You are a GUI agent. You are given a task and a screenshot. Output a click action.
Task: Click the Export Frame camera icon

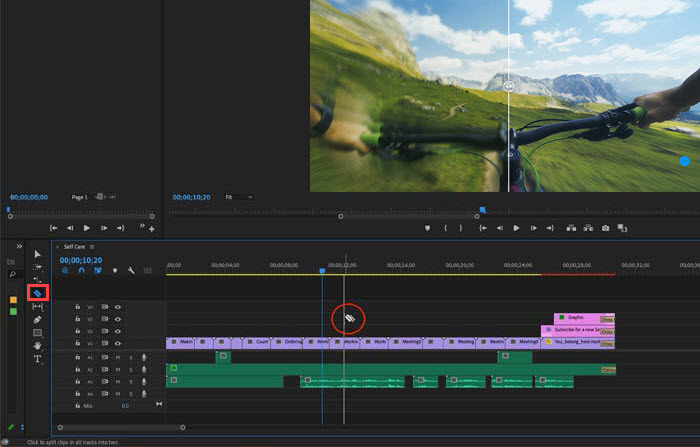pyautogui.click(x=605, y=228)
